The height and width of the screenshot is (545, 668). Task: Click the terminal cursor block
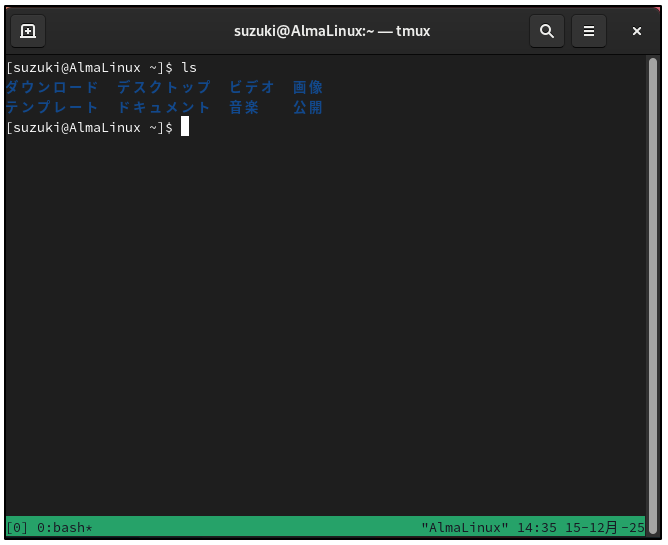185,128
